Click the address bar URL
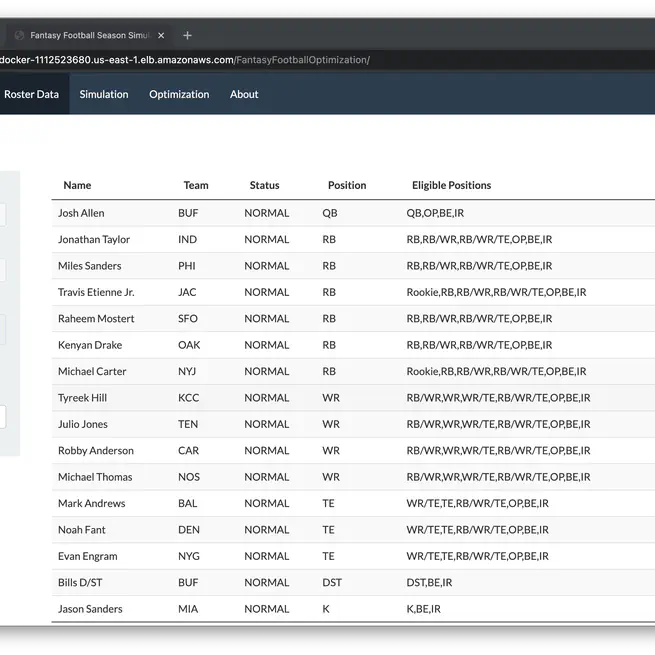The width and height of the screenshot is (655, 655). point(185,60)
